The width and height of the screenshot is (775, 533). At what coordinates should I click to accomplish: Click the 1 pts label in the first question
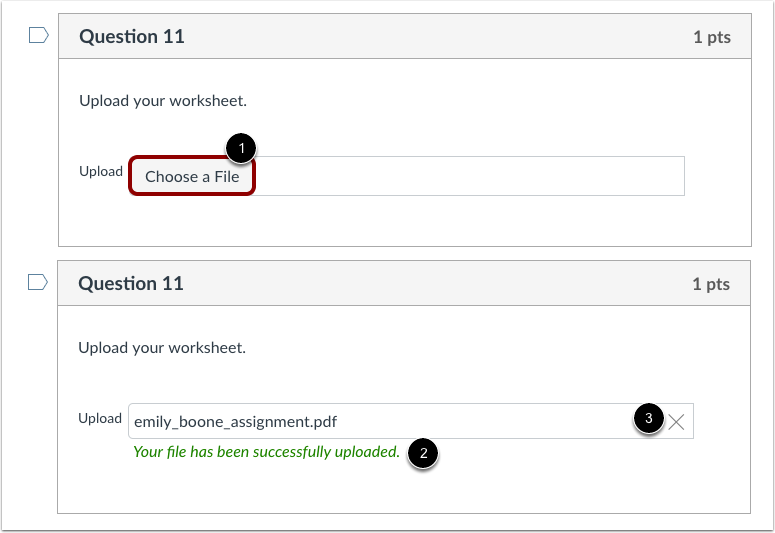pyautogui.click(x=712, y=37)
